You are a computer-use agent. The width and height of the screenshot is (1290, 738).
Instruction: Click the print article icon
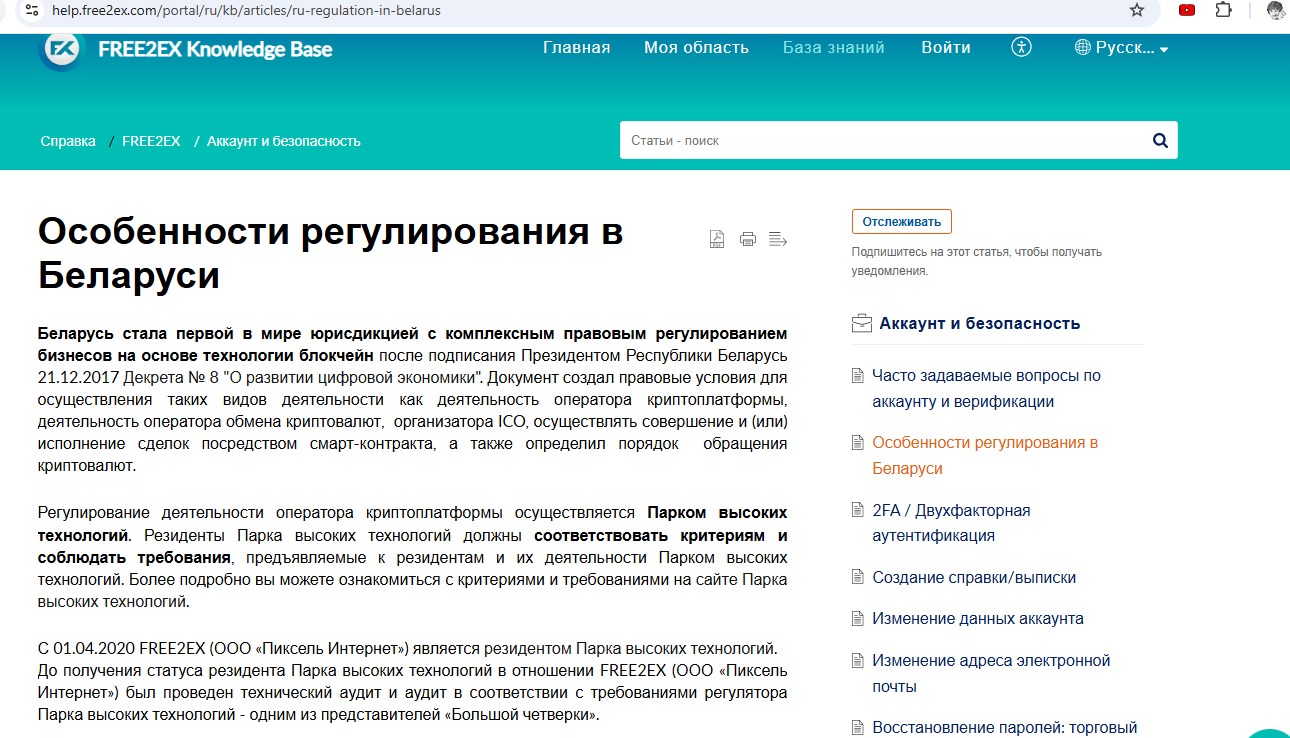click(x=747, y=239)
